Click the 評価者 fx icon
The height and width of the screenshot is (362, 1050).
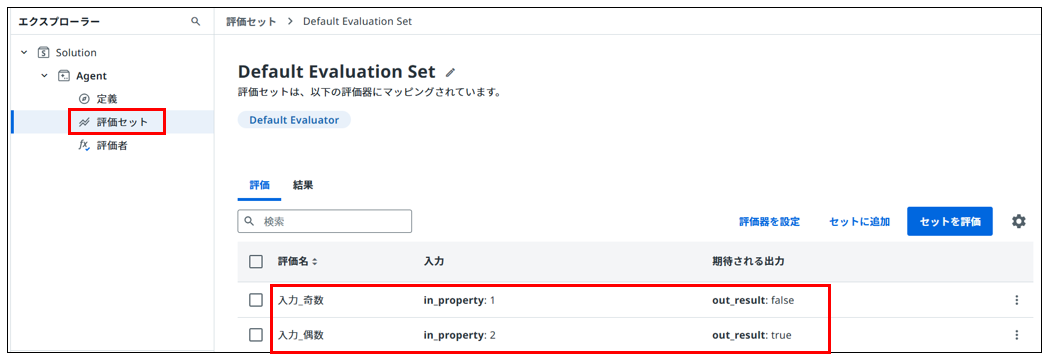point(84,145)
